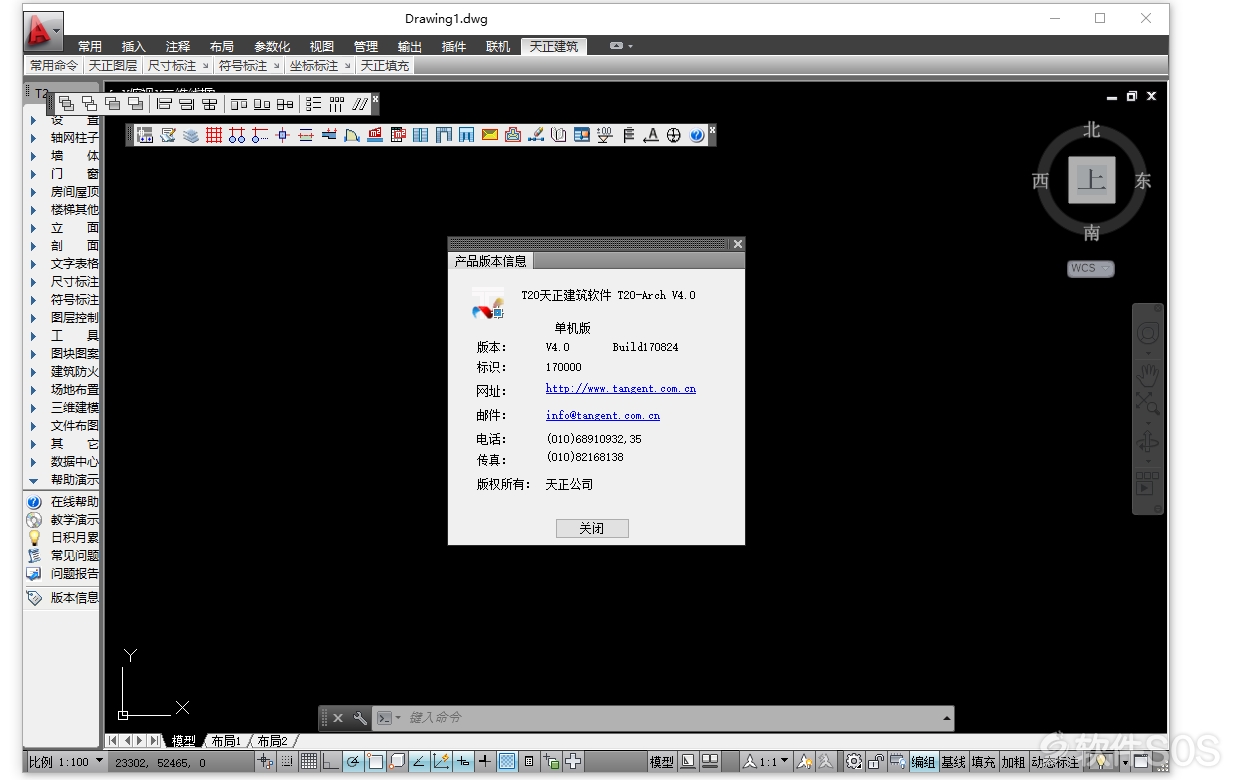Screen dimensions: 1238x780
Task: Click the layers stack toolbar icon
Action: tap(191, 135)
